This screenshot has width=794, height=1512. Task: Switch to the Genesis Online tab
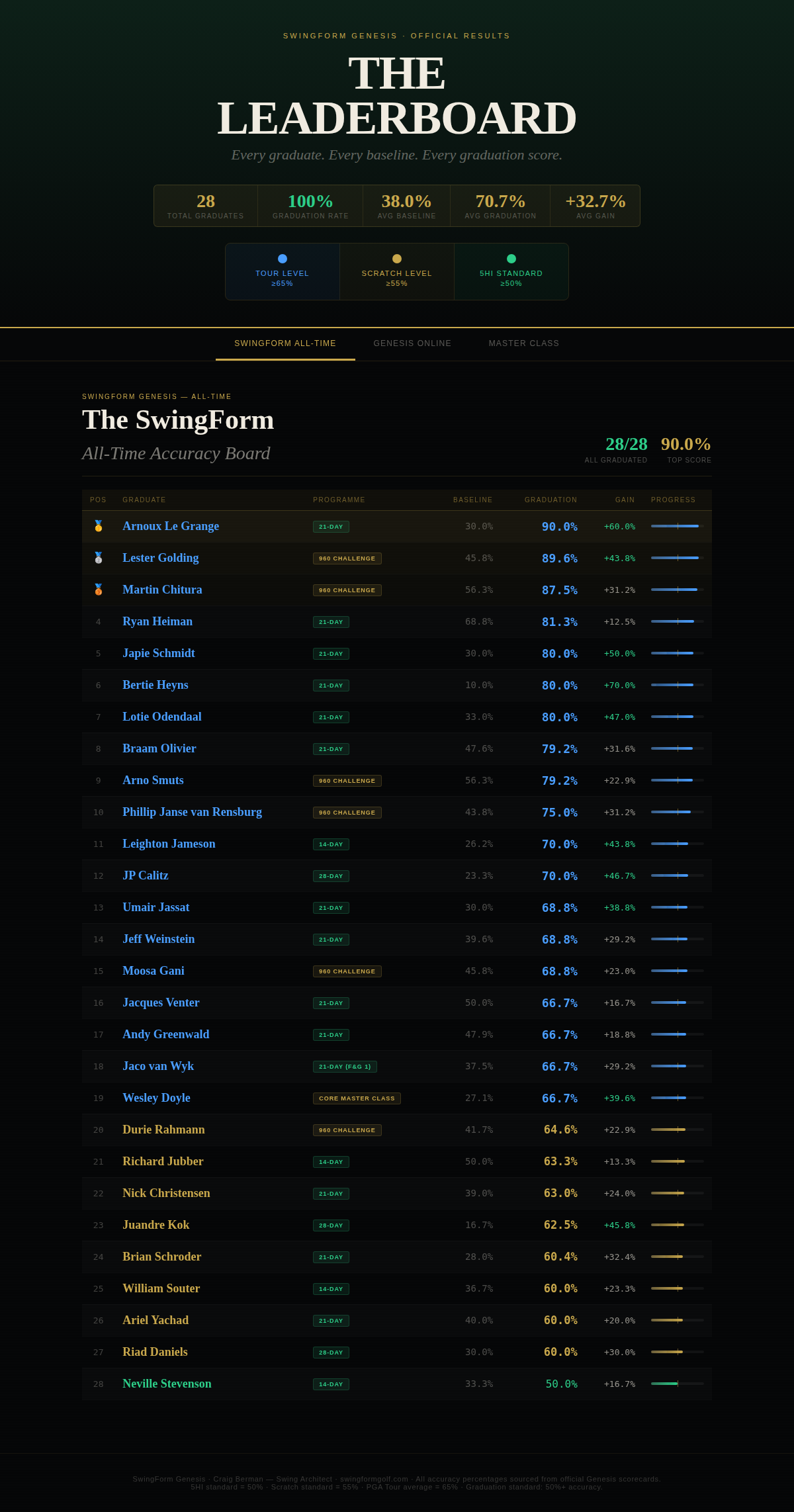[x=412, y=343]
